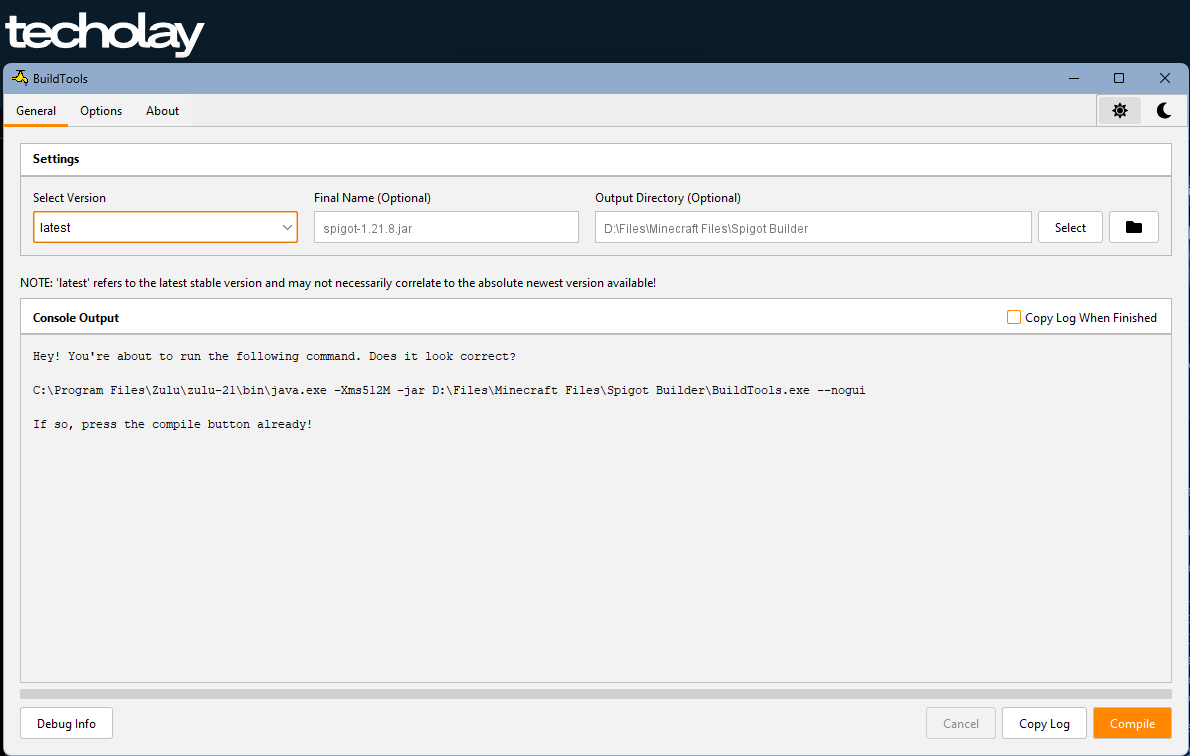This screenshot has width=1190, height=756.
Task: Open Debug Info
Action: click(66, 723)
